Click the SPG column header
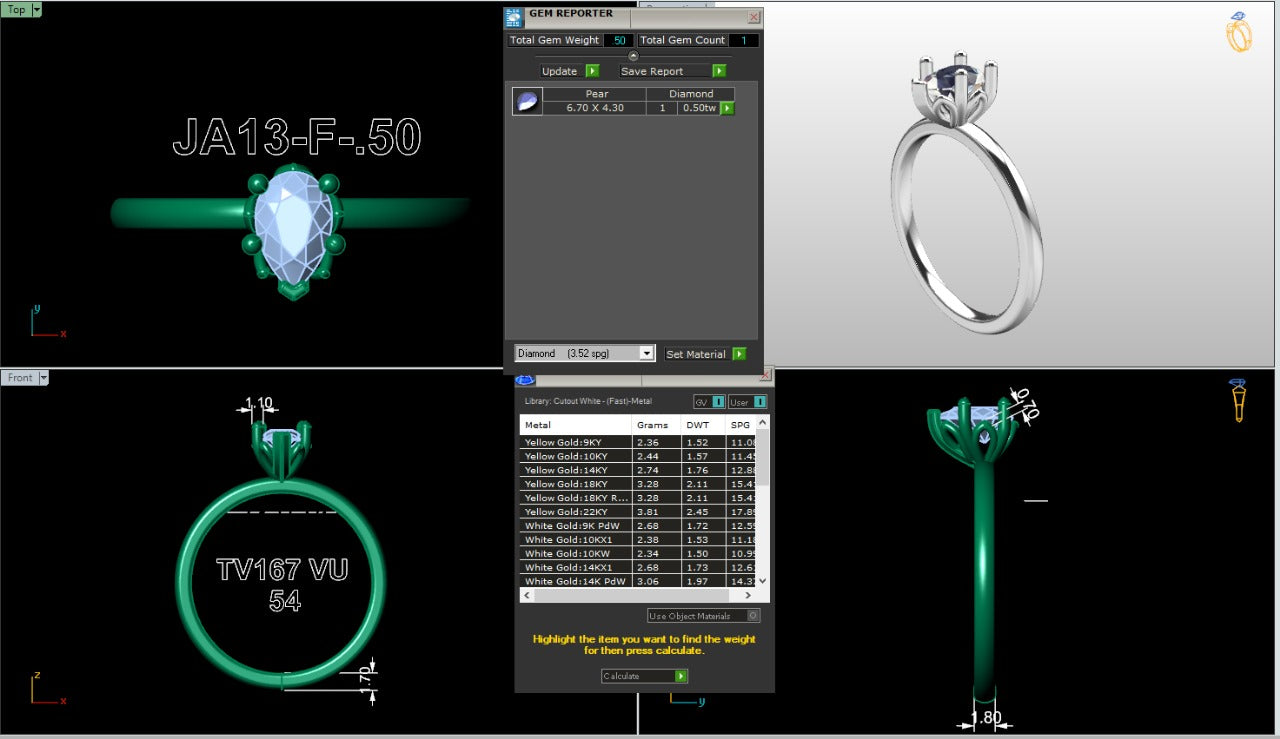 pyautogui.click(x=742, y=425)
